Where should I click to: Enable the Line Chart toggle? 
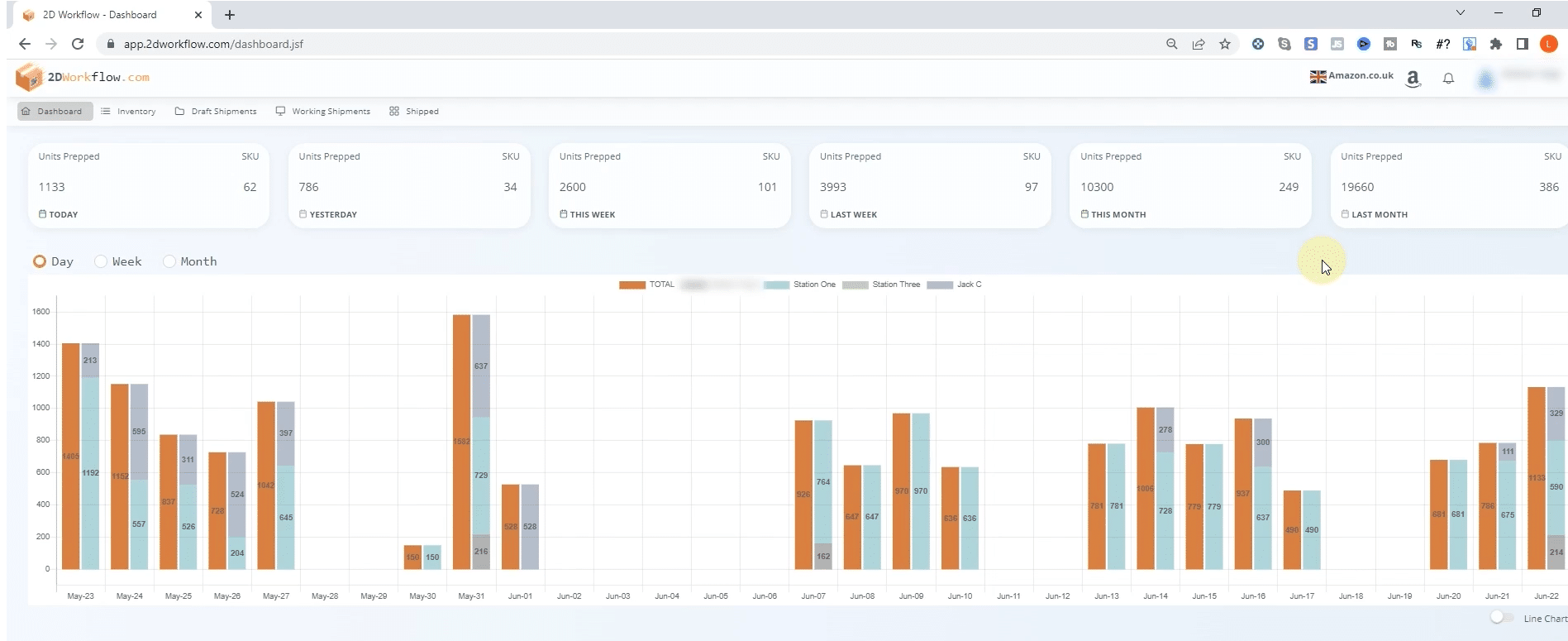(1501, 618)
